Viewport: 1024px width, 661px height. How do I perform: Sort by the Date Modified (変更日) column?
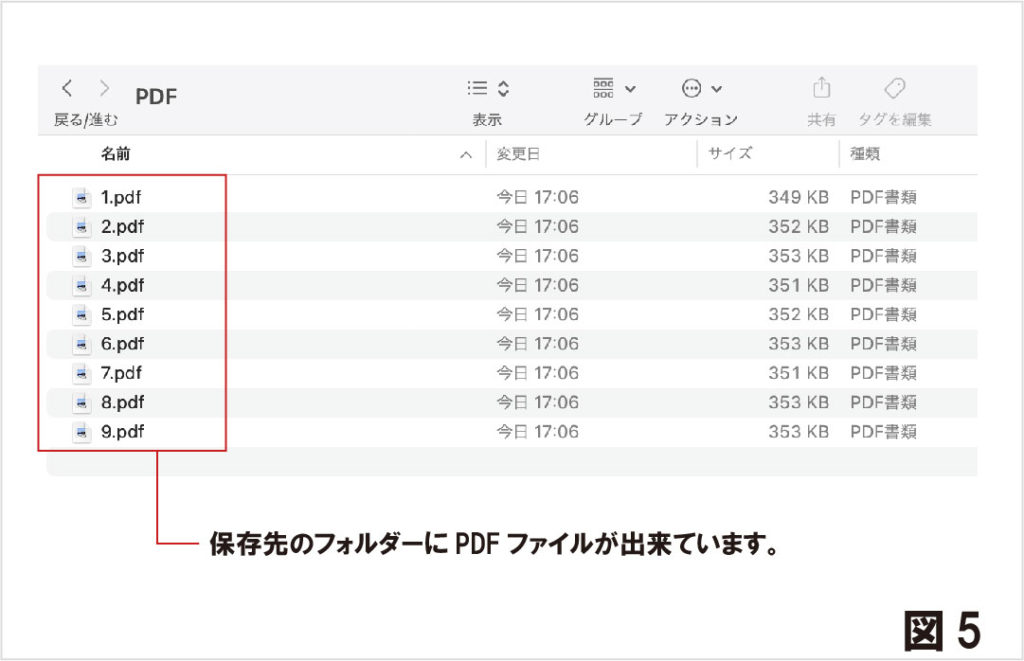[x=519, y=154]
